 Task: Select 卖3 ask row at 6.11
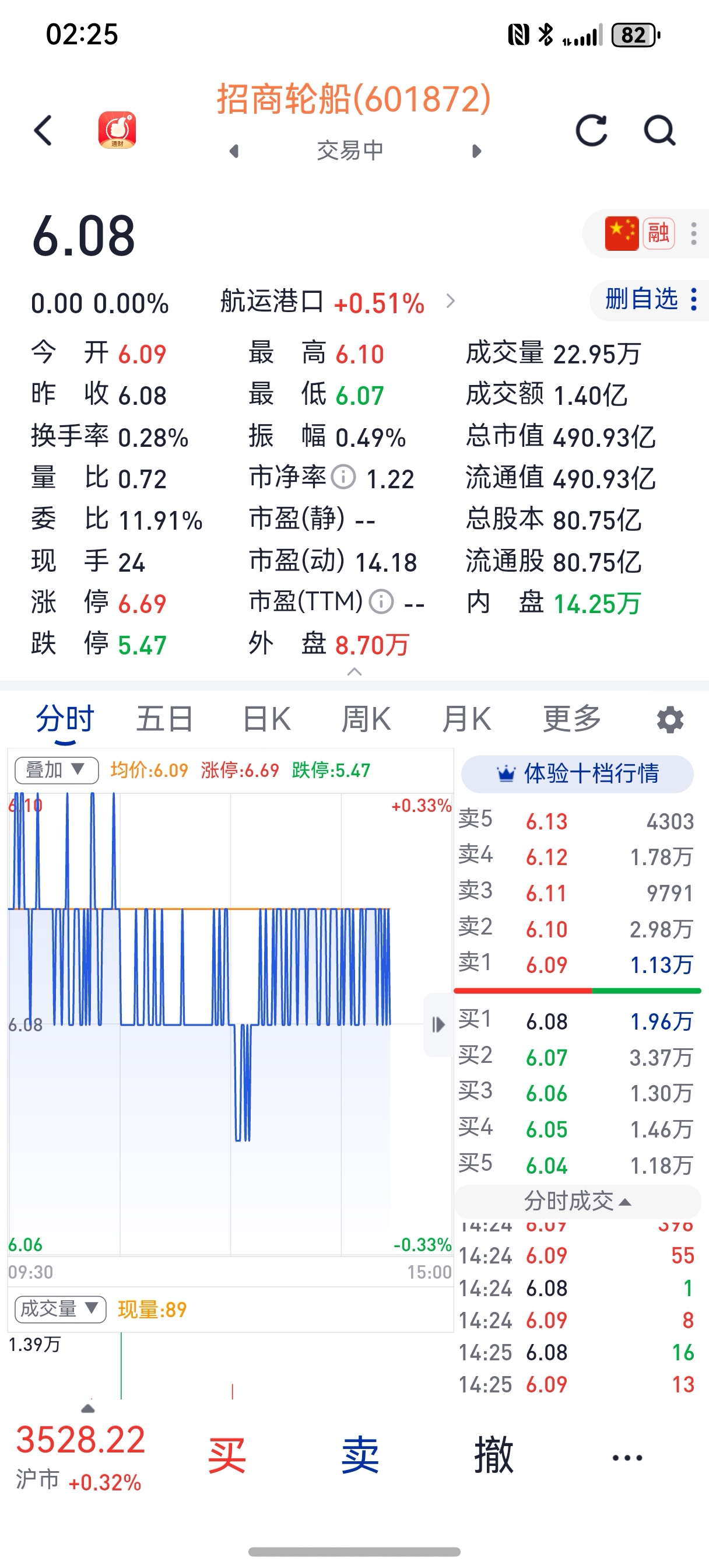point(576,893)
